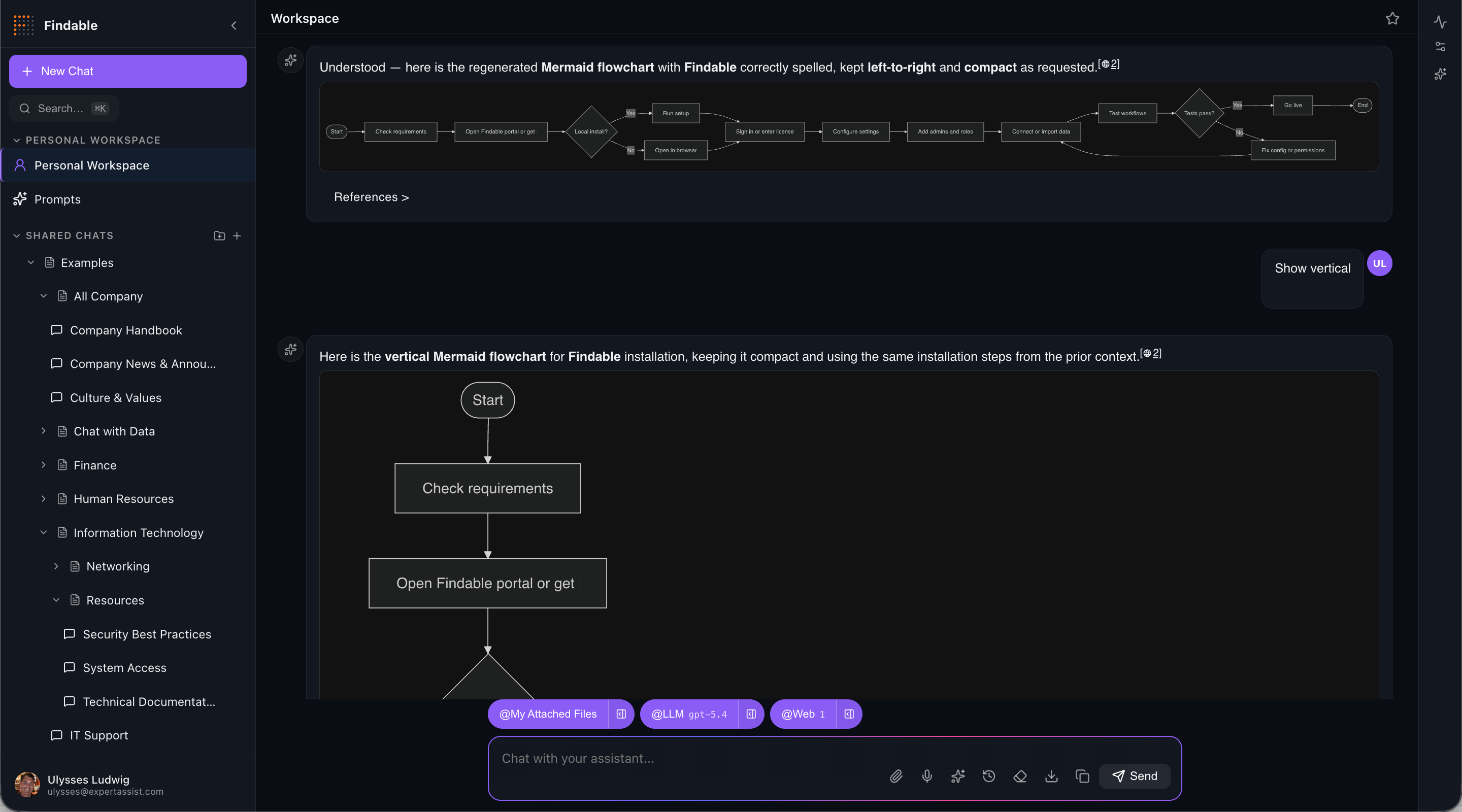Click the sparkle prompt icon in chat input

click(x=958, y=775)
